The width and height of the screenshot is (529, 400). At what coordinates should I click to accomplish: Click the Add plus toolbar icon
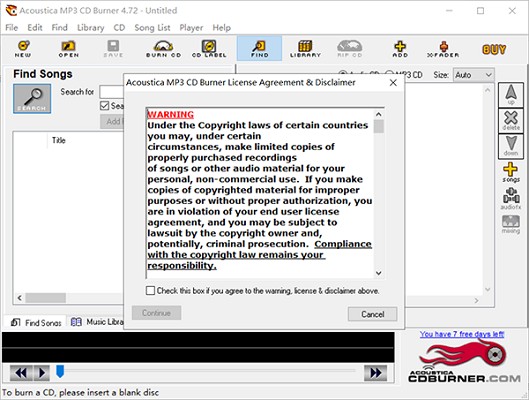tap(400, 49)
